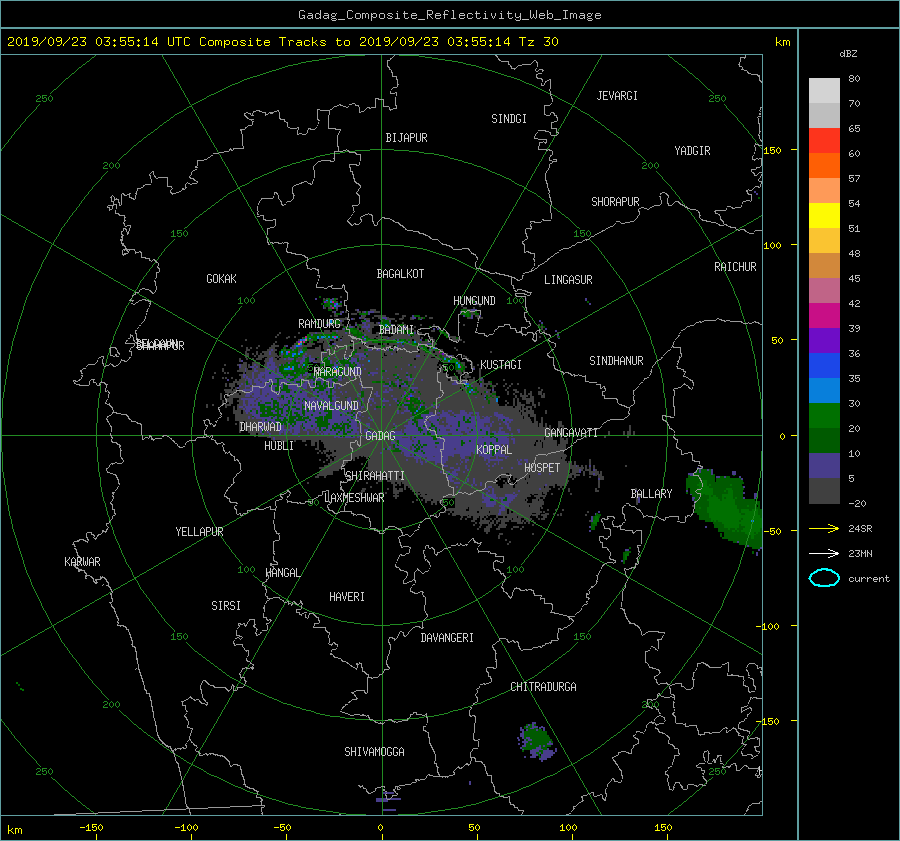
Task: Click the KUSTAGI city label
Action: pos(501,365)
